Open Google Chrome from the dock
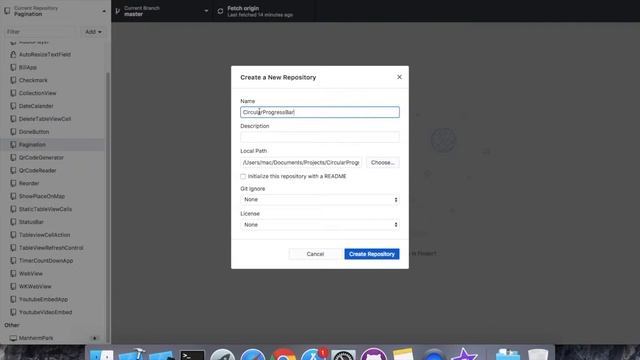This screenshot has height=360, width=640. [283, 355]
